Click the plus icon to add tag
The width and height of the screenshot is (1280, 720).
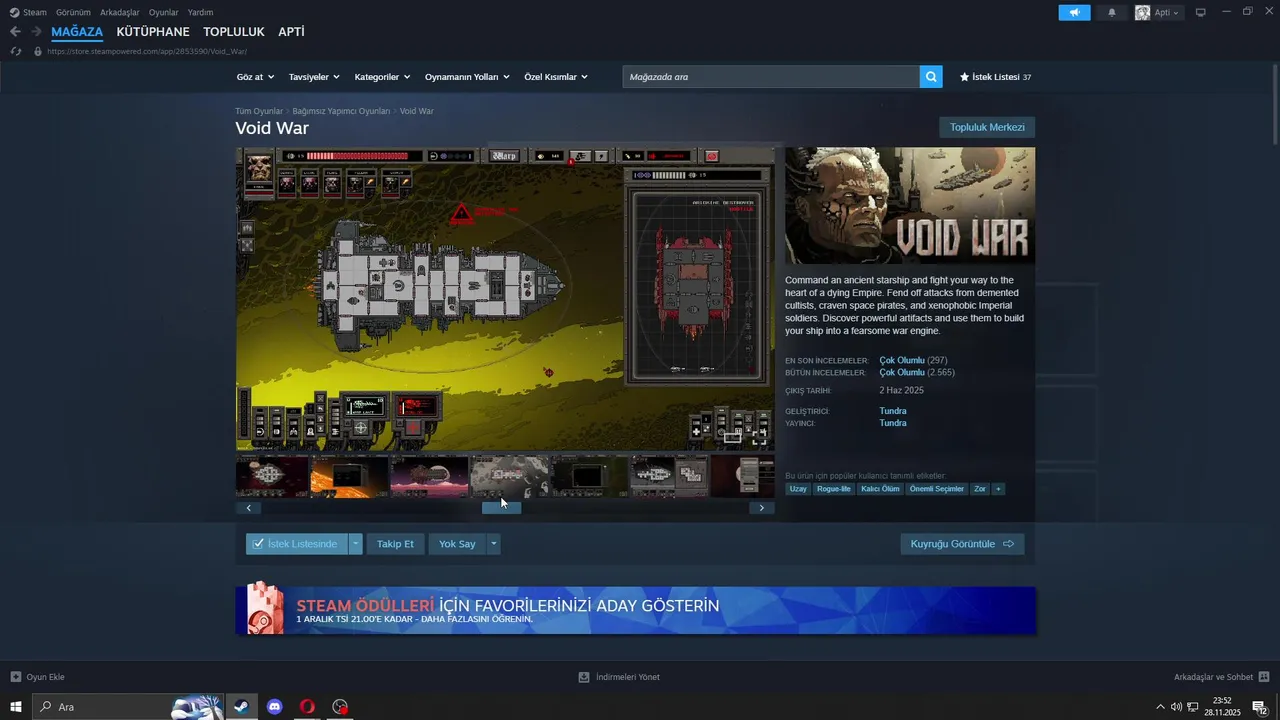[x=998, y=489]
